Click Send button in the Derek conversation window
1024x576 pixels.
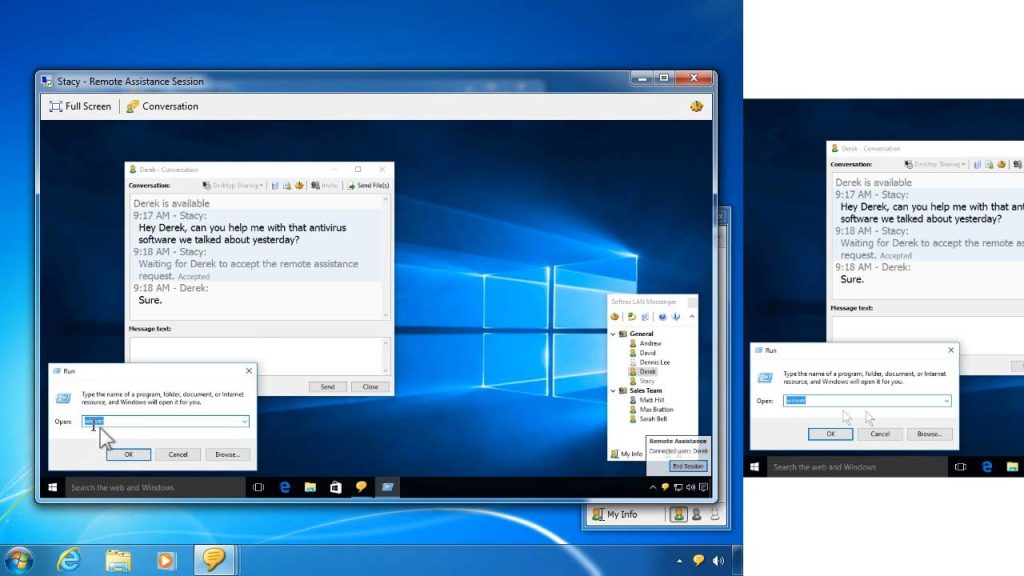tap(327, 387)
